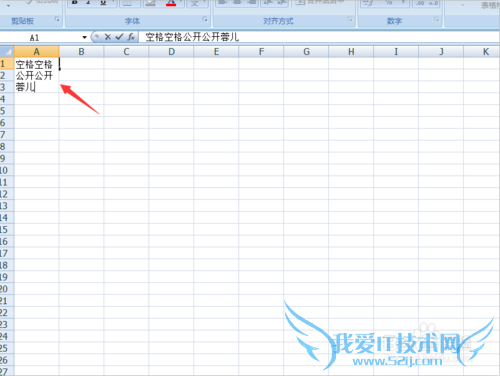Click the text 蓉儿 on the third line

point(25,87)
